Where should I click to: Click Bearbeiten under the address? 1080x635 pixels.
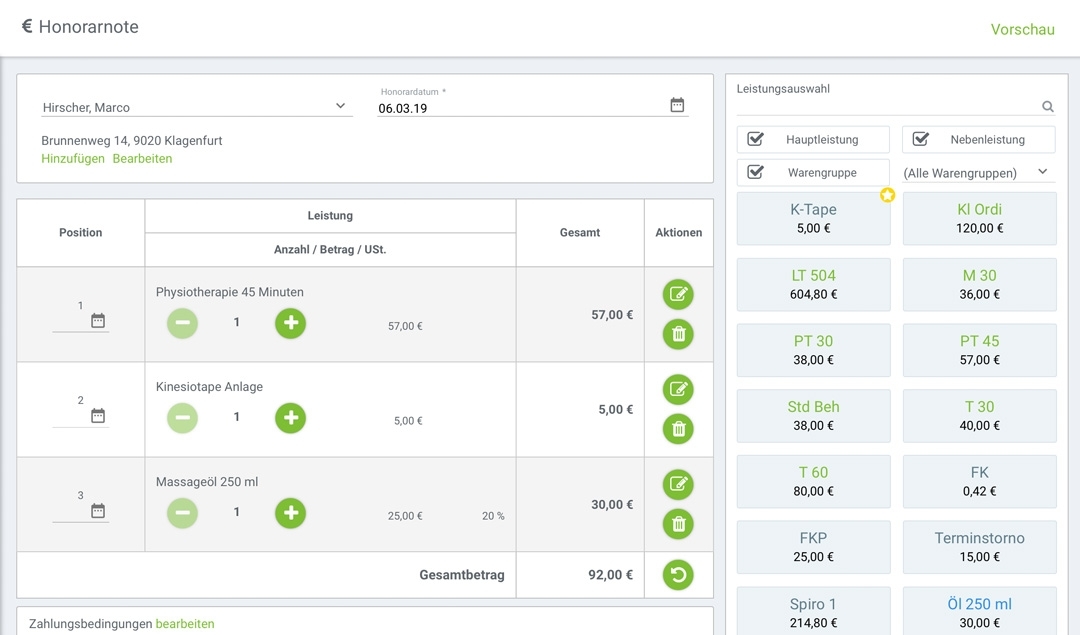coord(142,159)
